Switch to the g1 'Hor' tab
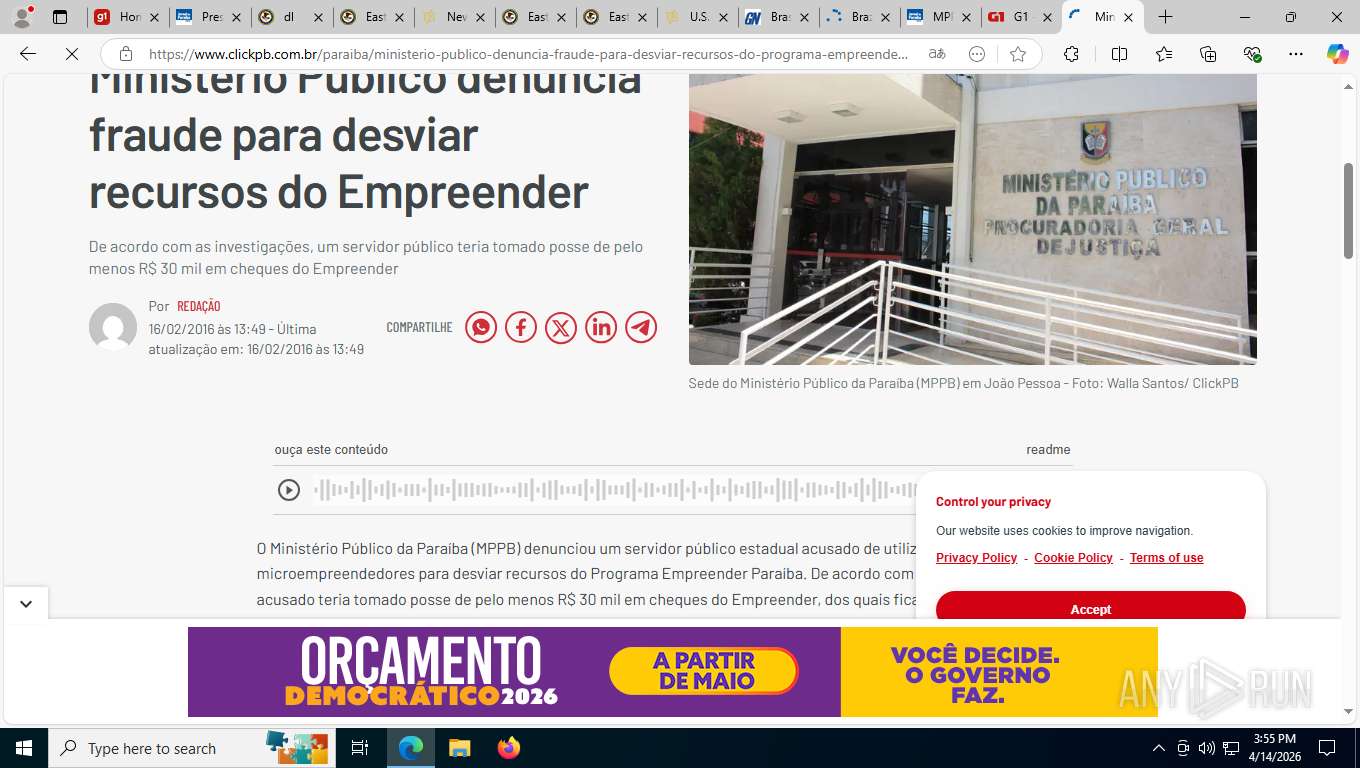This screenshot has width=1360, height=768. point(126,17)
